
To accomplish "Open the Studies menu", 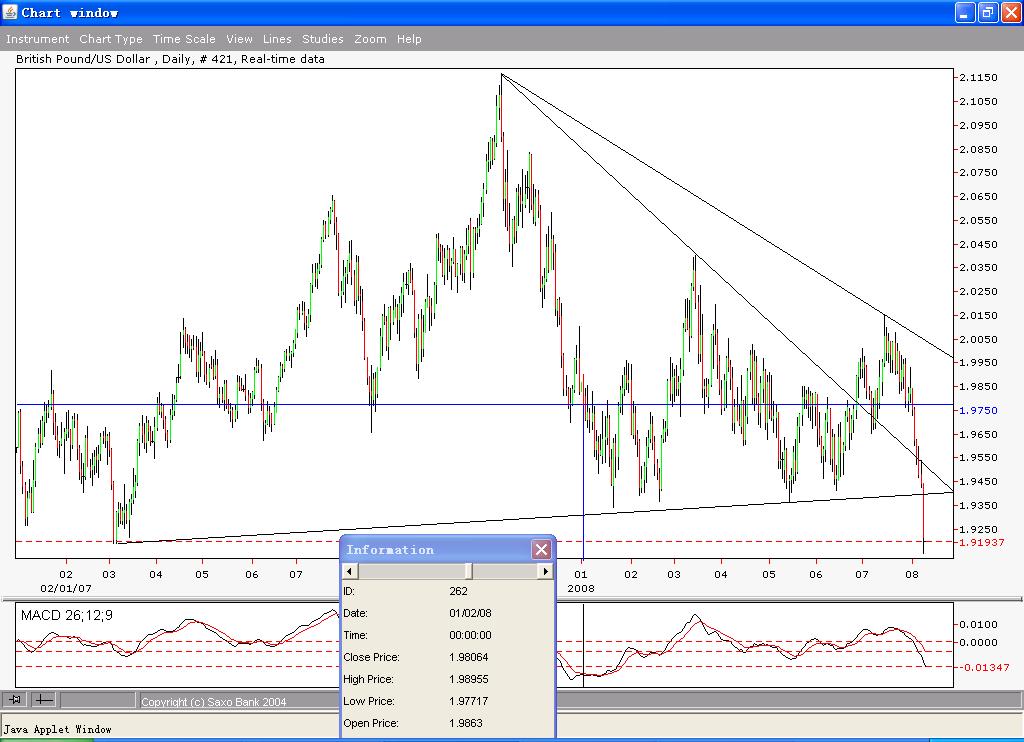I will click(x=322, y=39).
